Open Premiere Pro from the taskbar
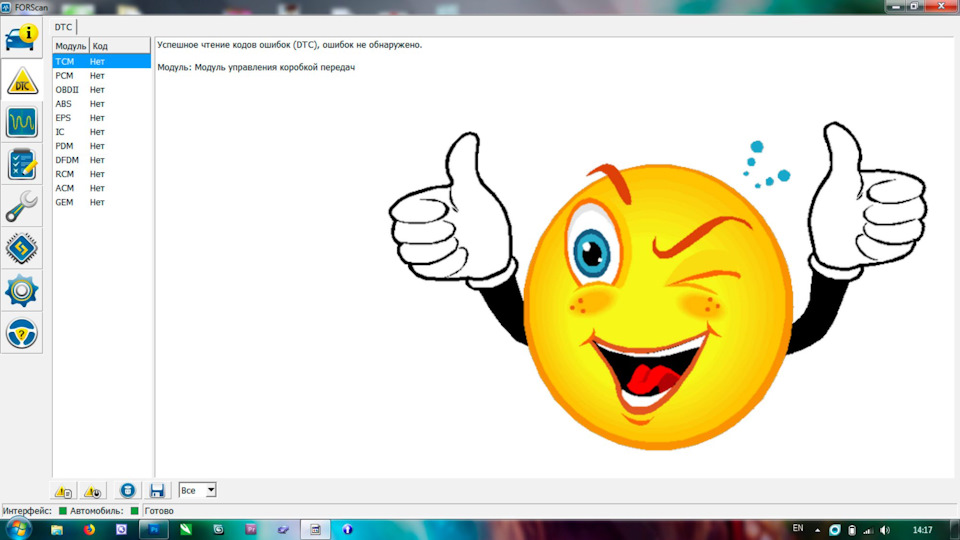The image size is (960, 540). coord(251,530)
